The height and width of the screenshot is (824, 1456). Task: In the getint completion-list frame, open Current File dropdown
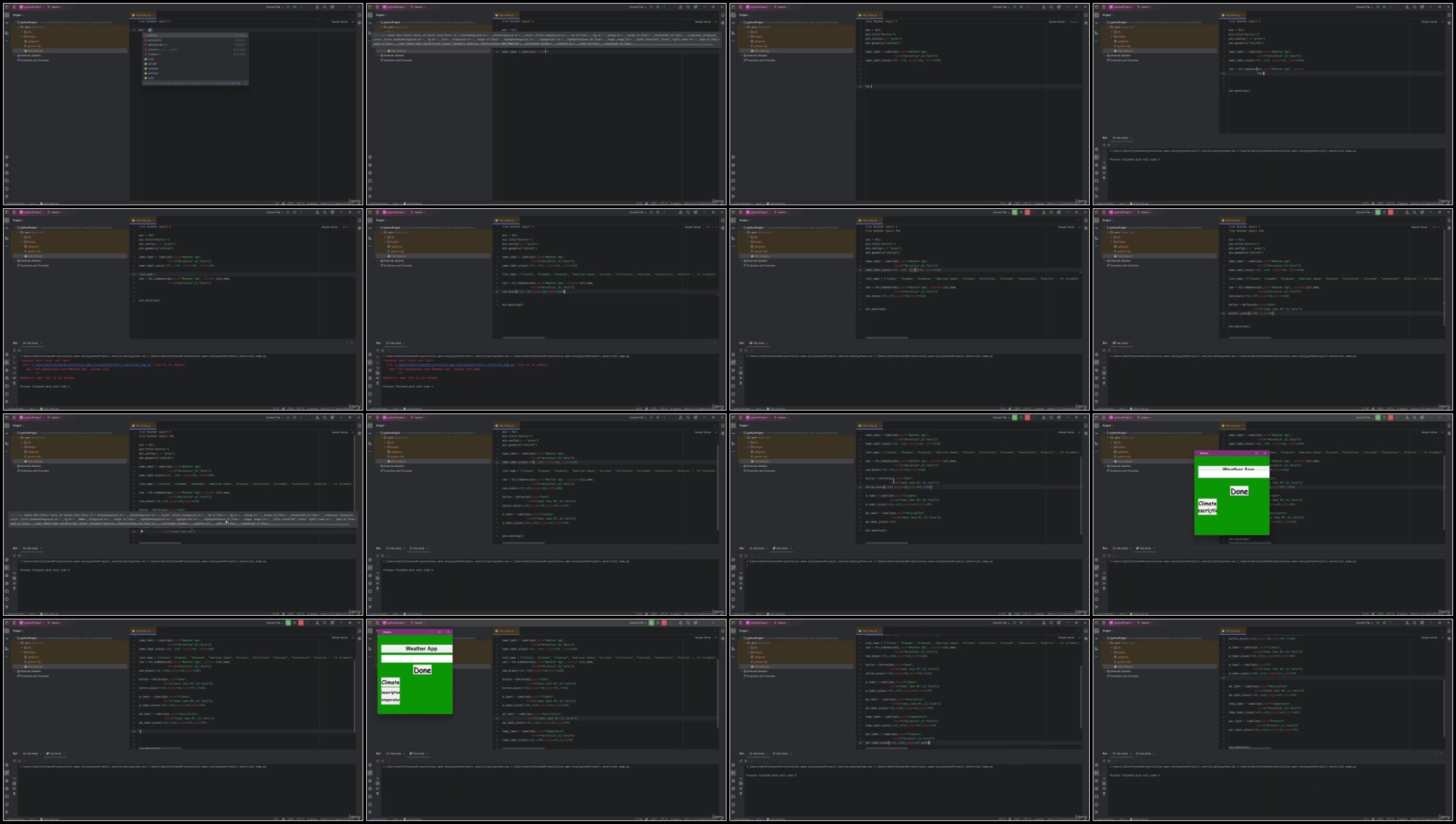click(274, 7)
